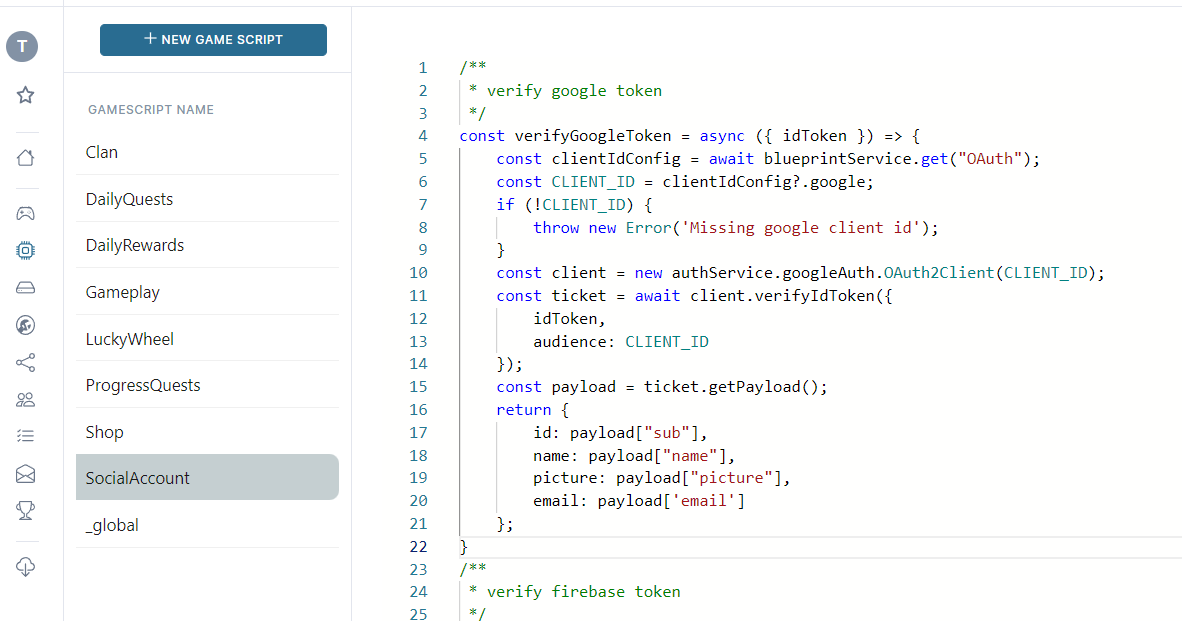Open the trophy leaderboard icon
1182x621 pixels.
pyautogui.click(x=26, y=511)
